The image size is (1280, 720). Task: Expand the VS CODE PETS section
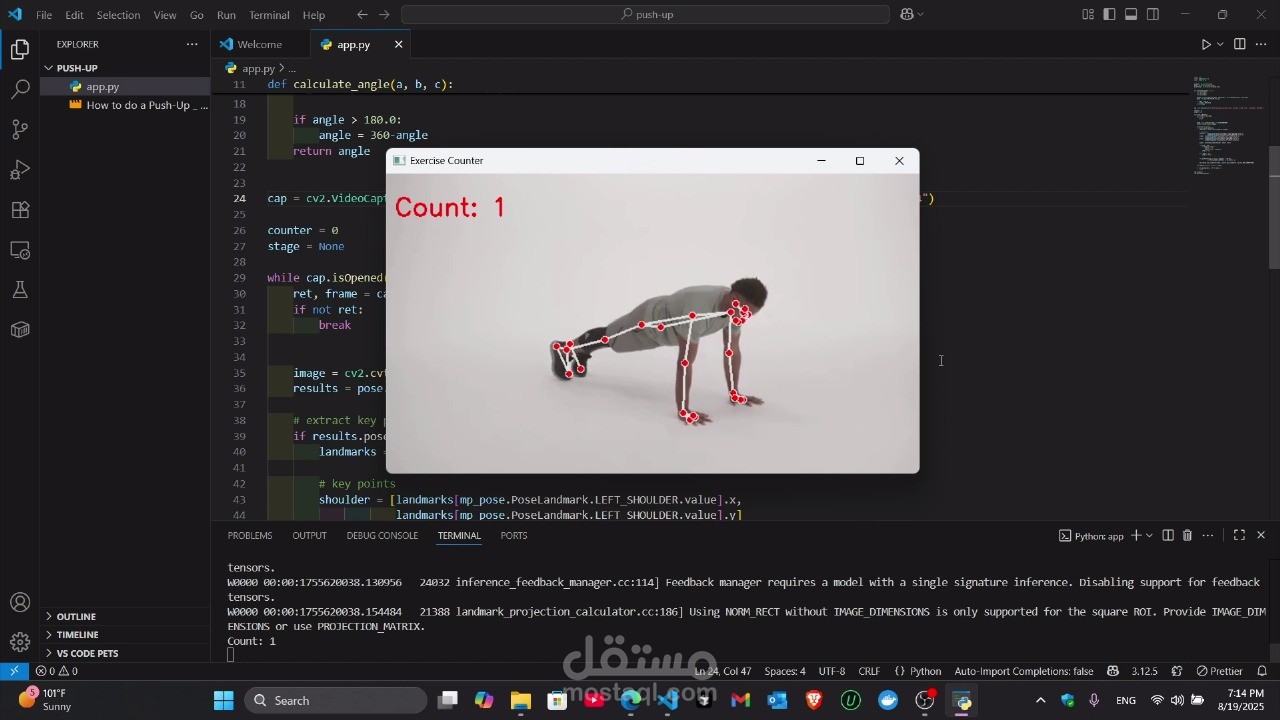[x=125, y=653]
